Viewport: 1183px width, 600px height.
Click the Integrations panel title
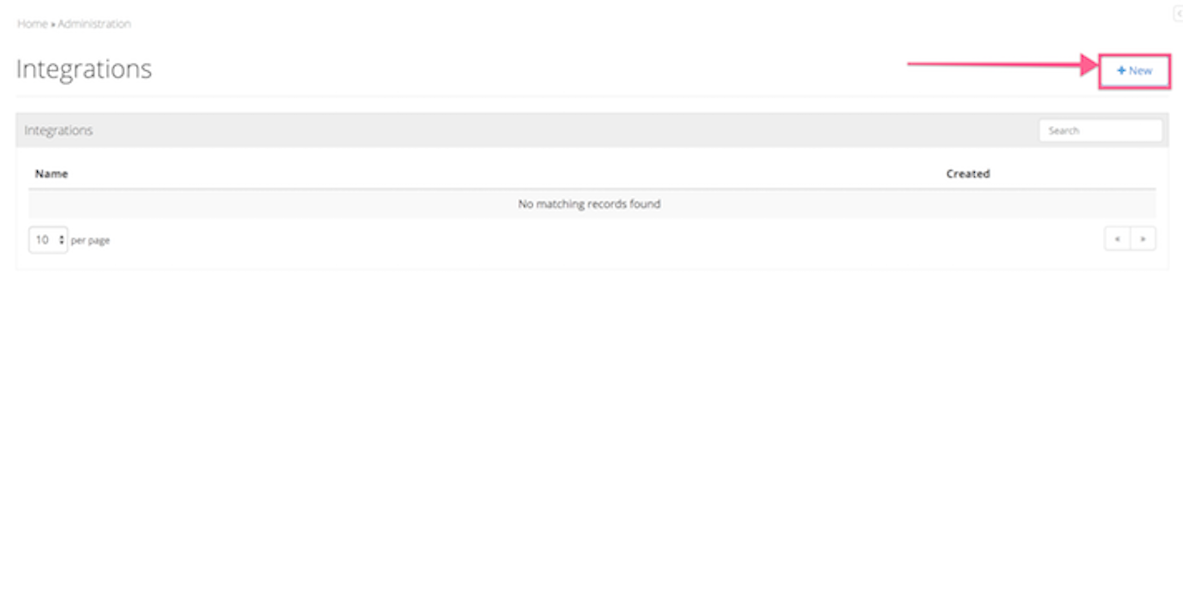58,131
